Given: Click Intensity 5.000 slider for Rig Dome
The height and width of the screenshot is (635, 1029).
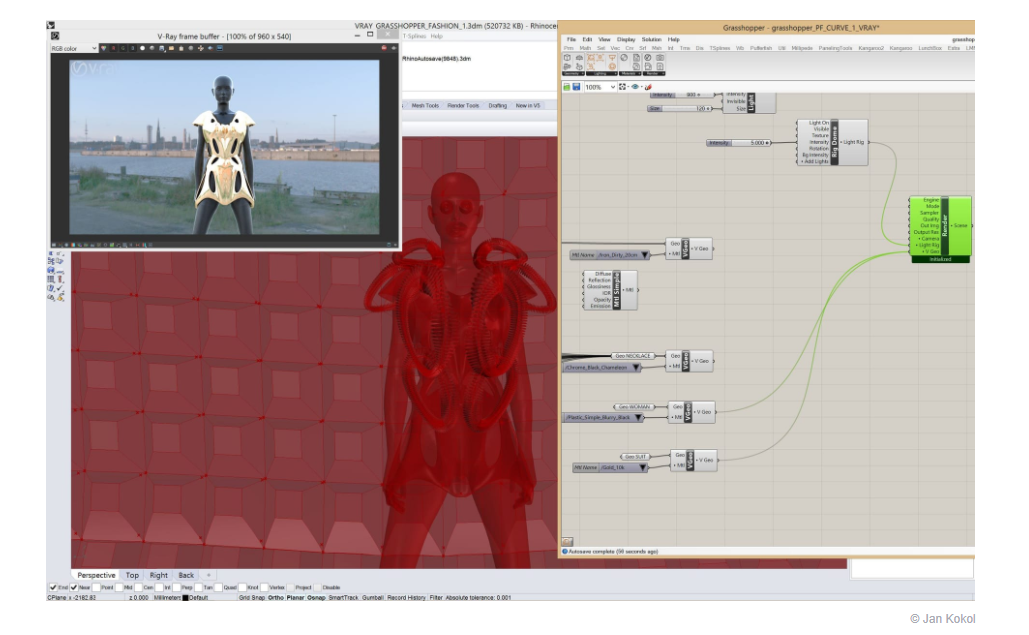Looking at the screenshot, I should pyautogui.click(x=738, y=143).
